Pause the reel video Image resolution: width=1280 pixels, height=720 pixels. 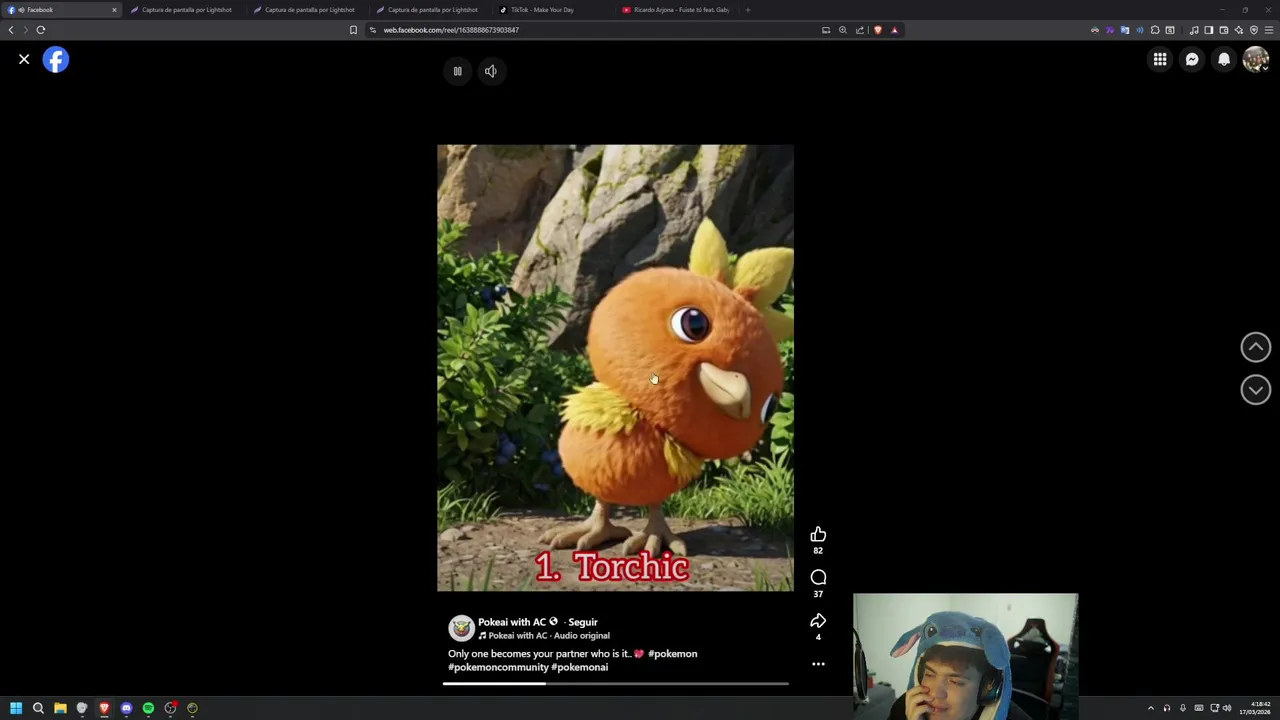(x=457, y=71)
